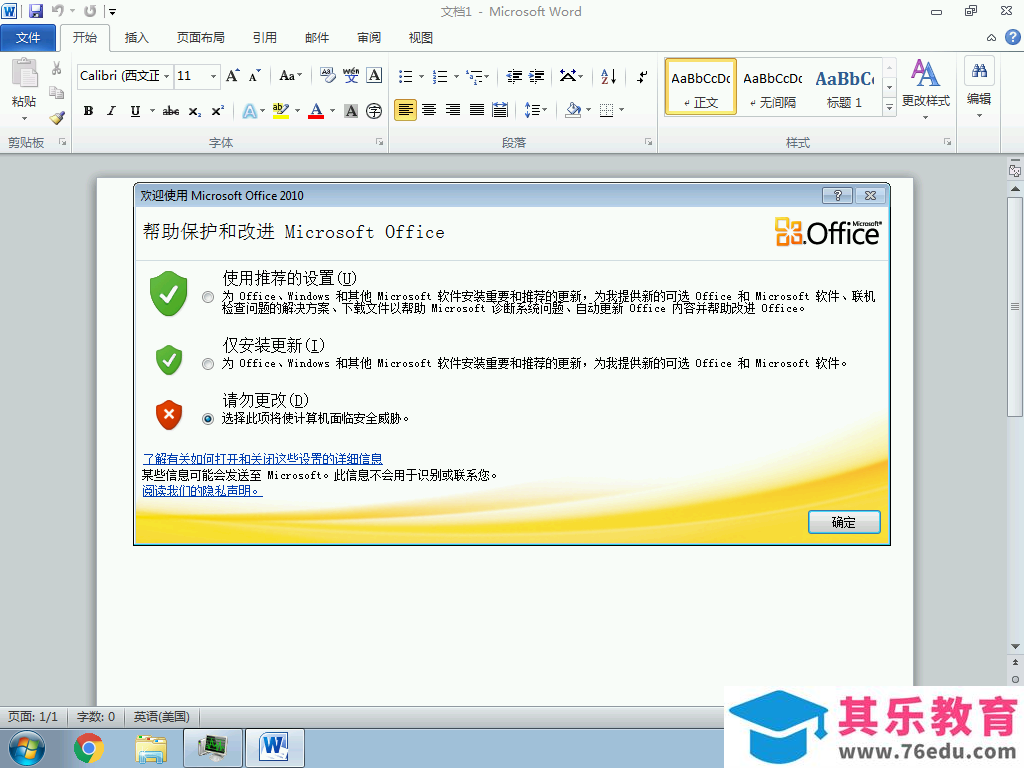Image resolution: width=1024 pixels, height=768 pixels.
Task: Click Grow Font icon
Action: [232, 76]
